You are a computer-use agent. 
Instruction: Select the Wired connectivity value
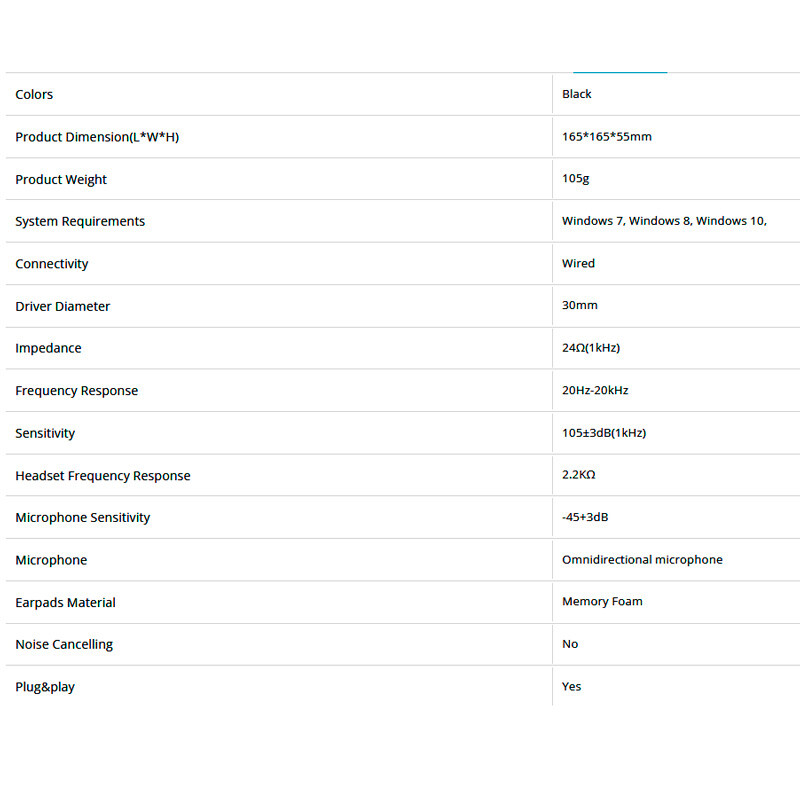[x=578, y=264]
